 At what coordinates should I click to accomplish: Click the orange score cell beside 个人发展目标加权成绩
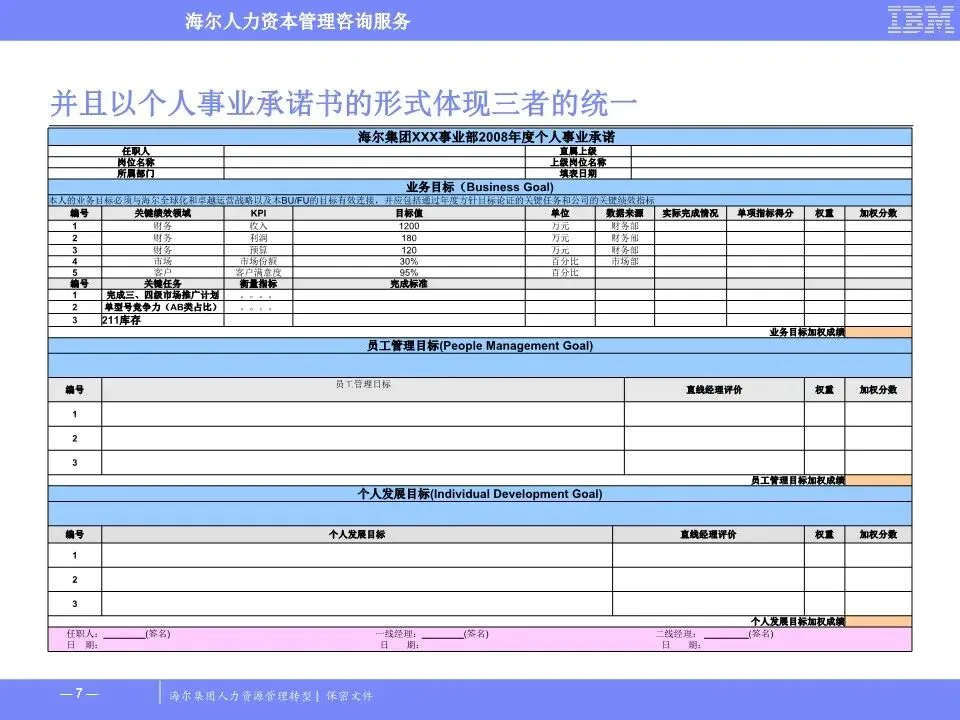coord(878,621)
